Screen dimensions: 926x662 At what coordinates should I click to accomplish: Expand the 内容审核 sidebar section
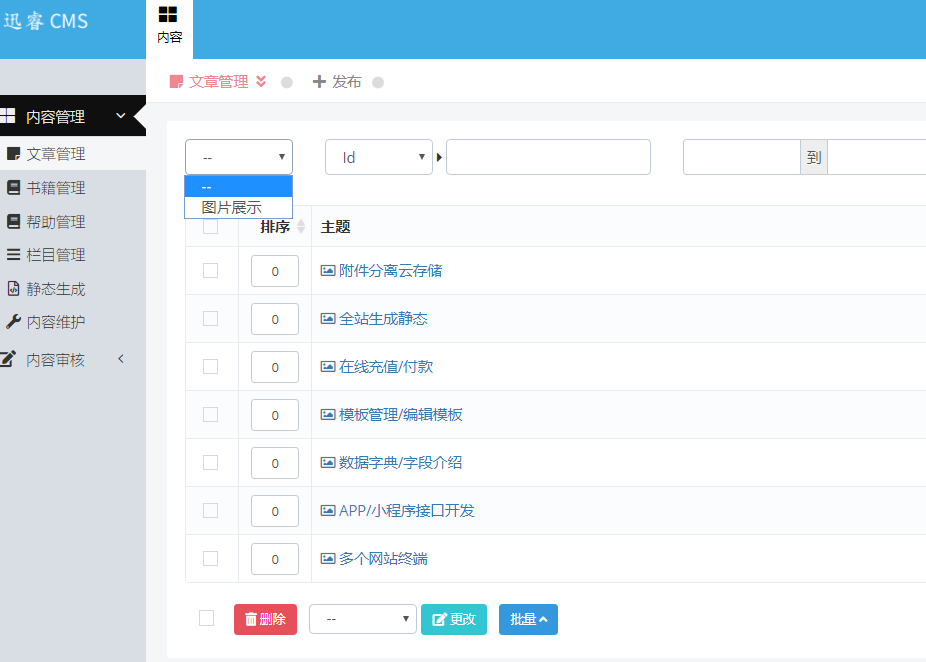120,359
